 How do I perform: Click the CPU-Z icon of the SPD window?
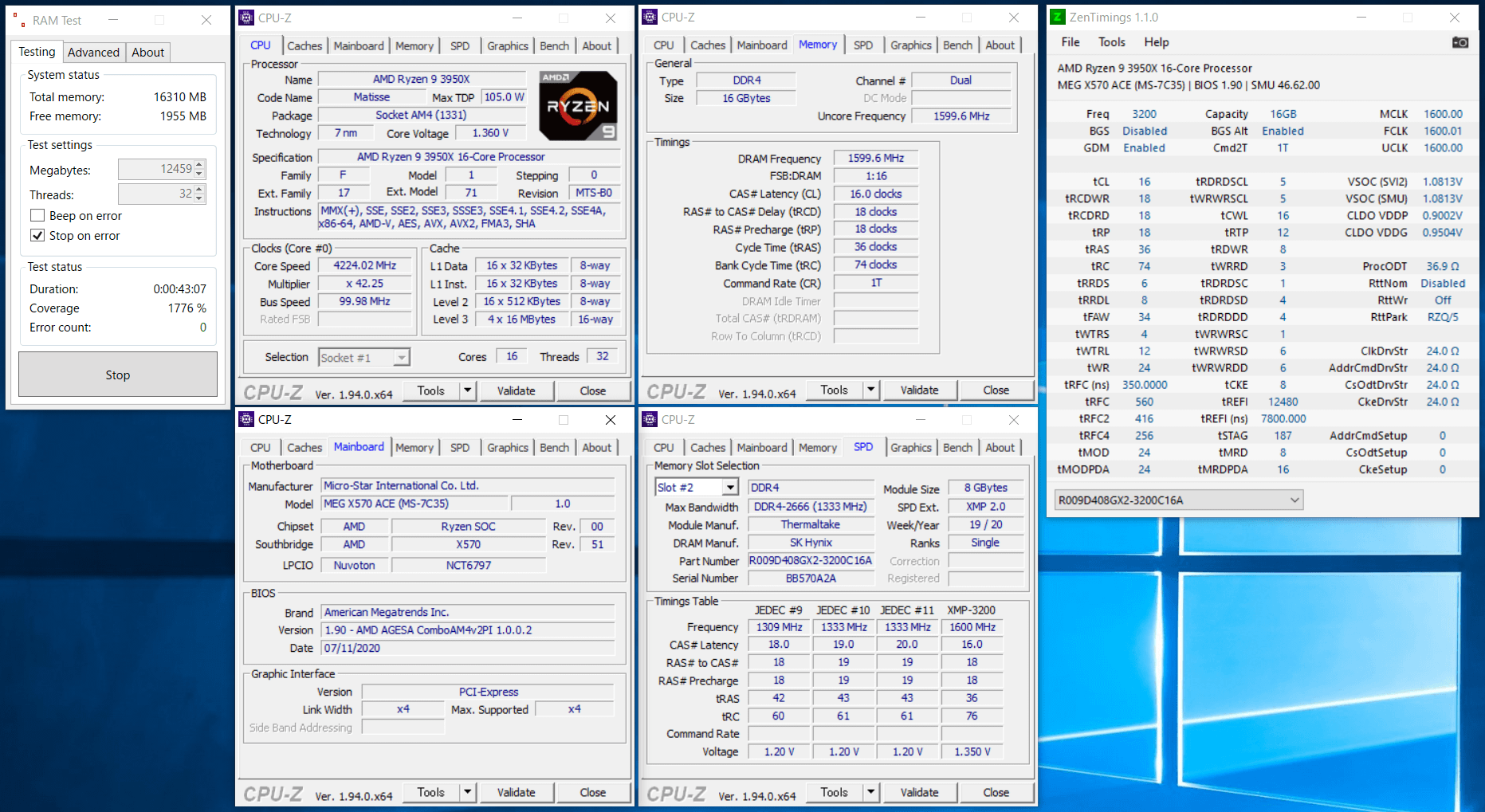(650, 419)
